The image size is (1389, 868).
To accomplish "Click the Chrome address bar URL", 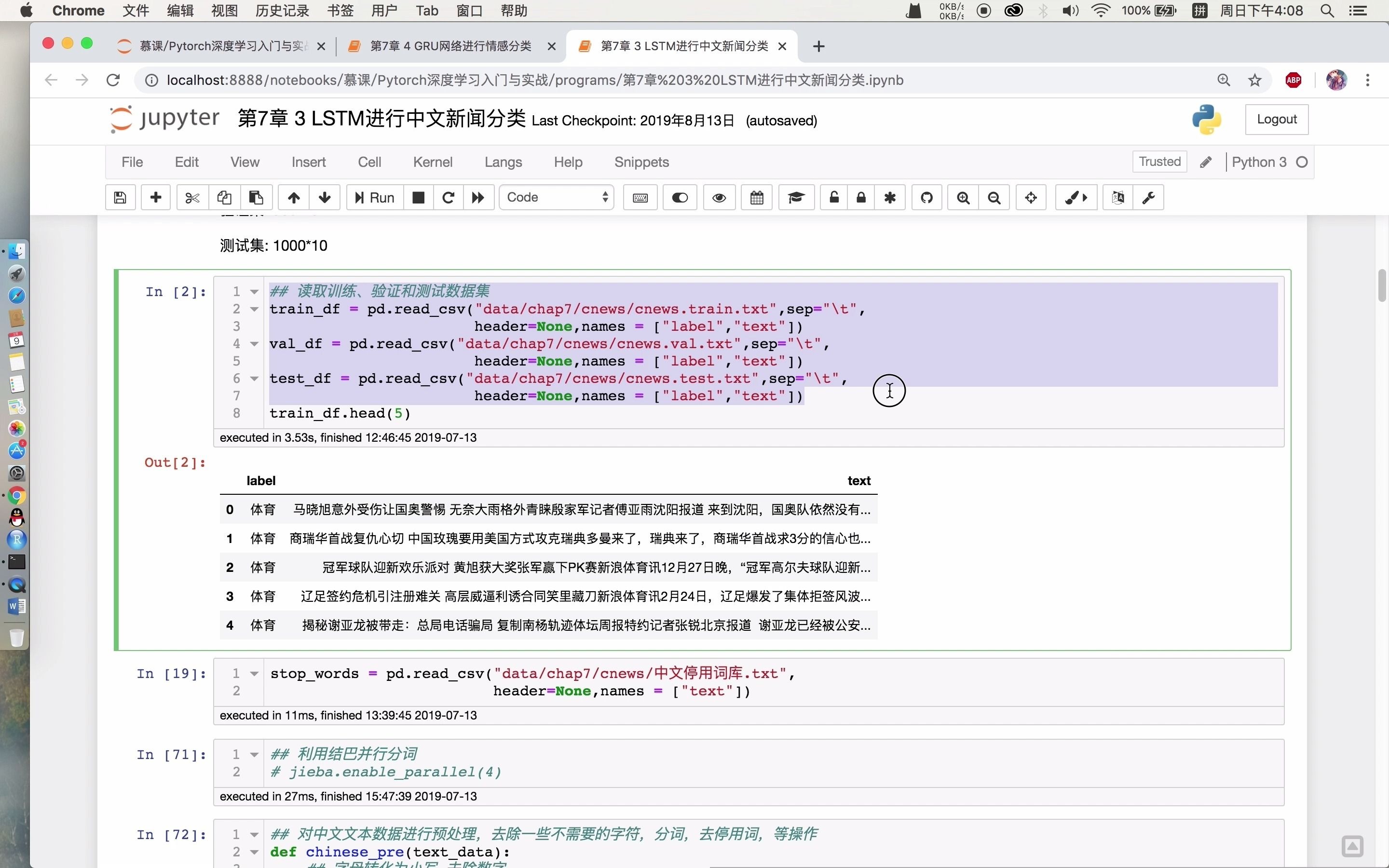I will 534,81.
